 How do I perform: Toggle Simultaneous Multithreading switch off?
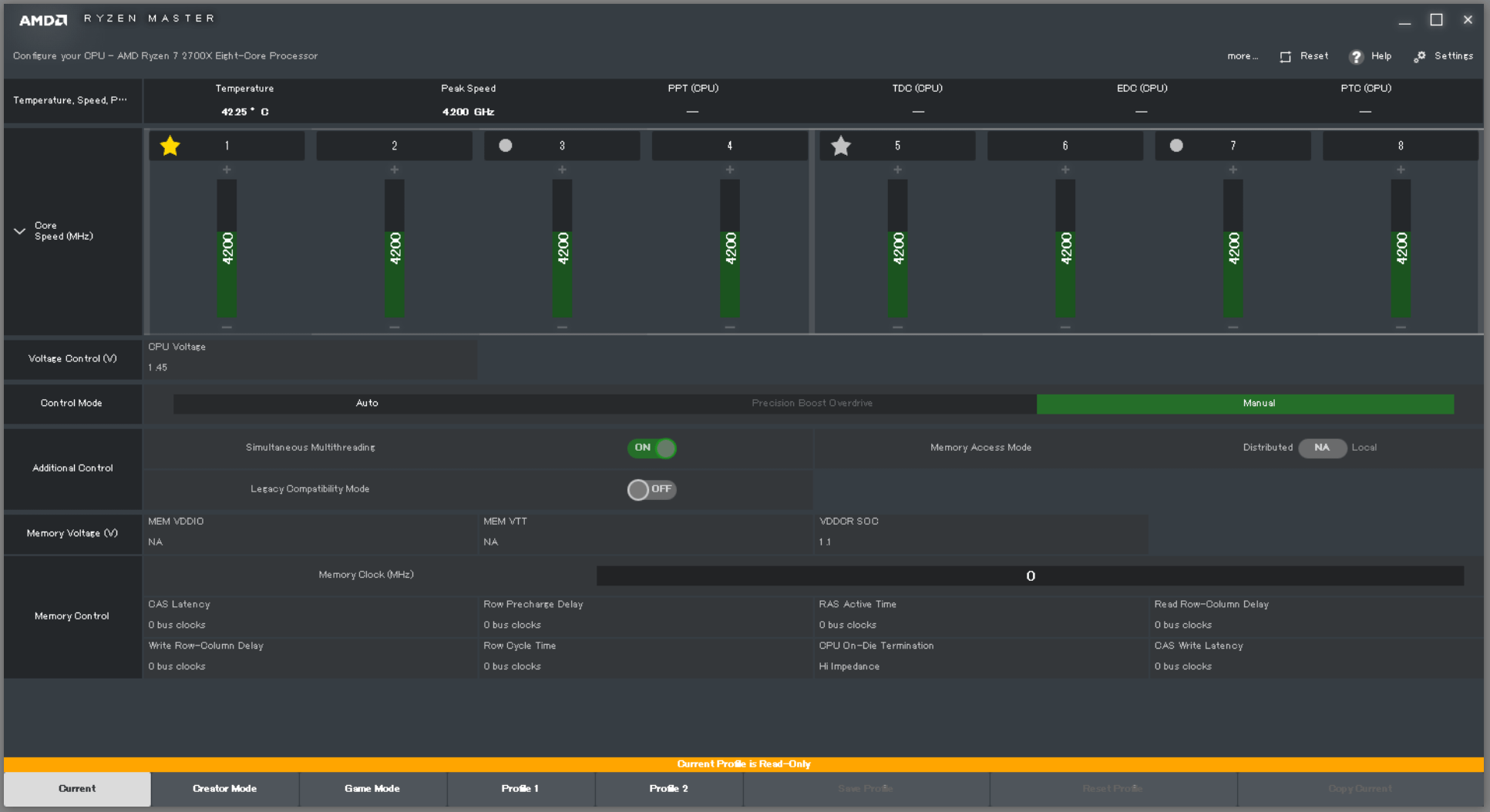pyautogui.click(x=652, y=448)
